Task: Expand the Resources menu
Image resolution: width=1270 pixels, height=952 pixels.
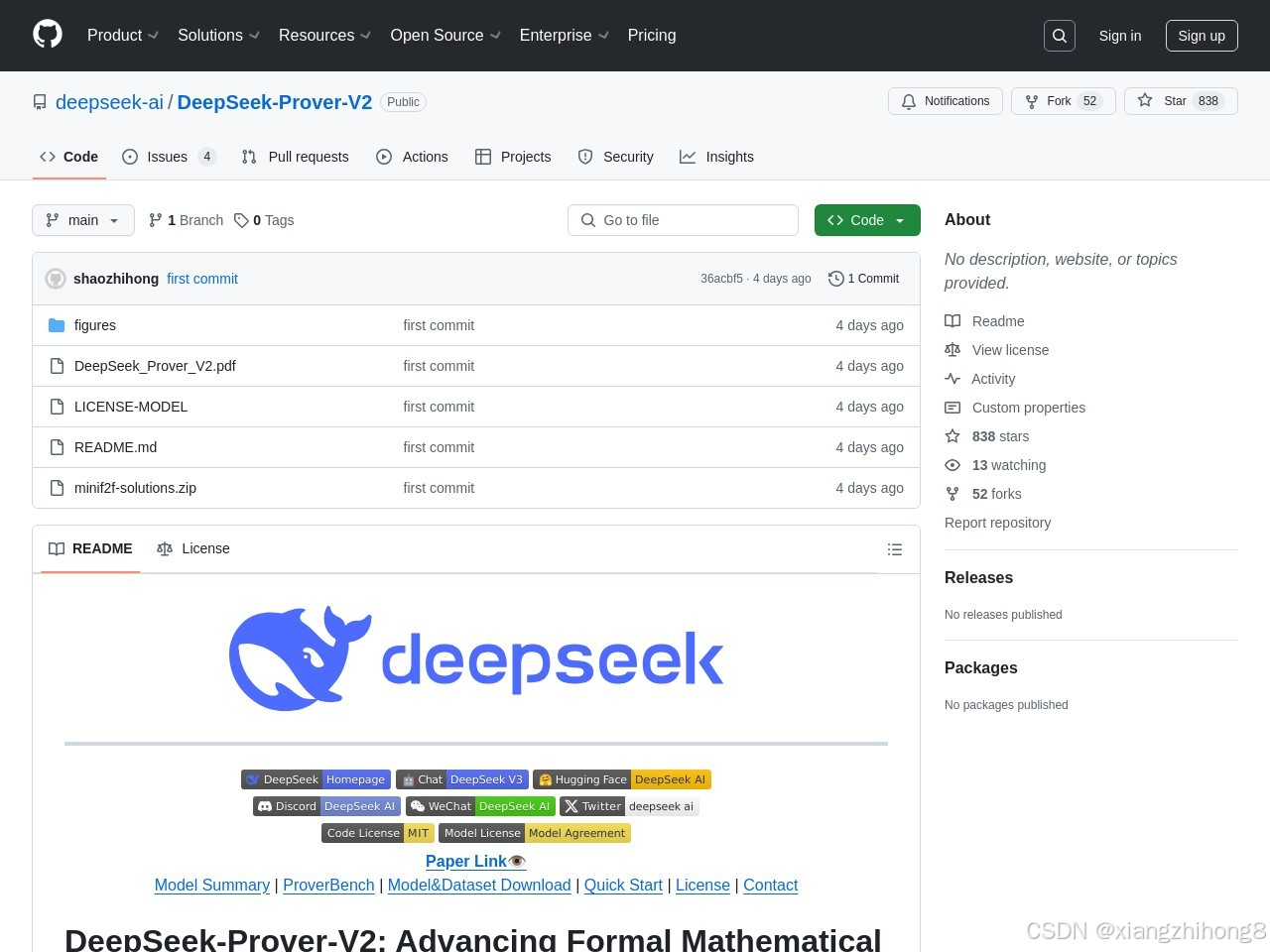Action: click(x=324, y=35)
